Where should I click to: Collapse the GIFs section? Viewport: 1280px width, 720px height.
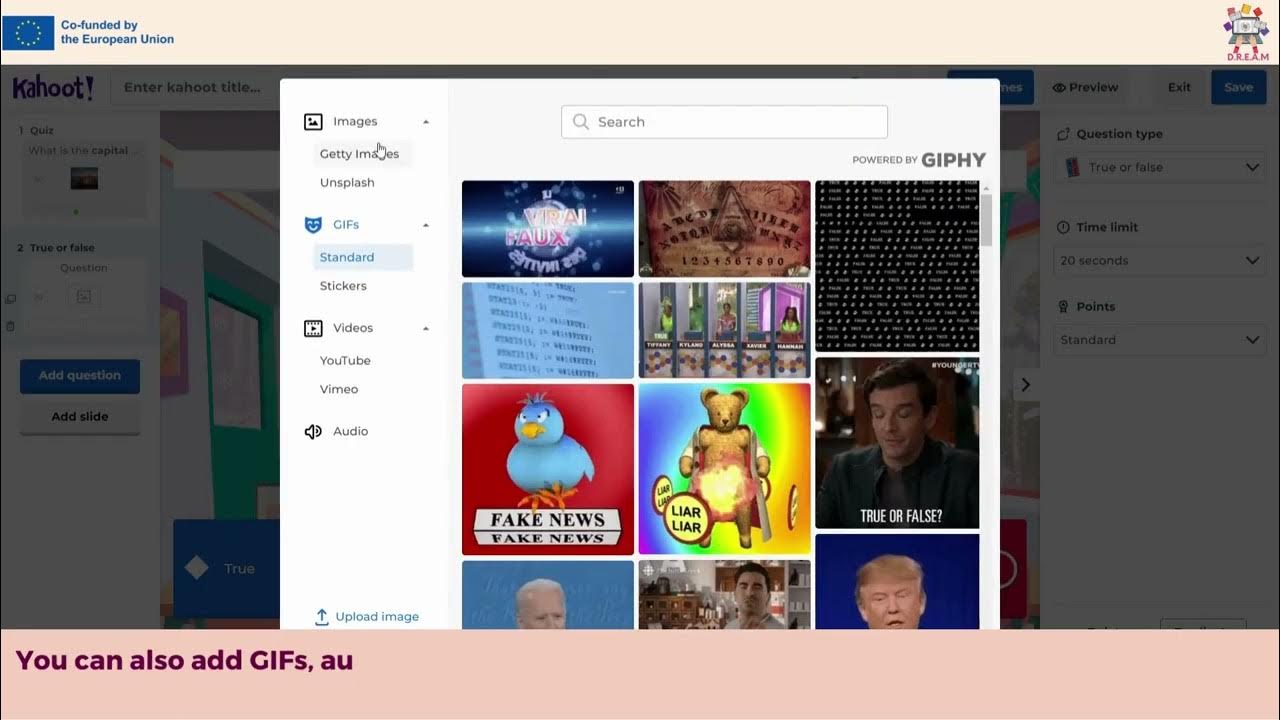tap(426, 225)
